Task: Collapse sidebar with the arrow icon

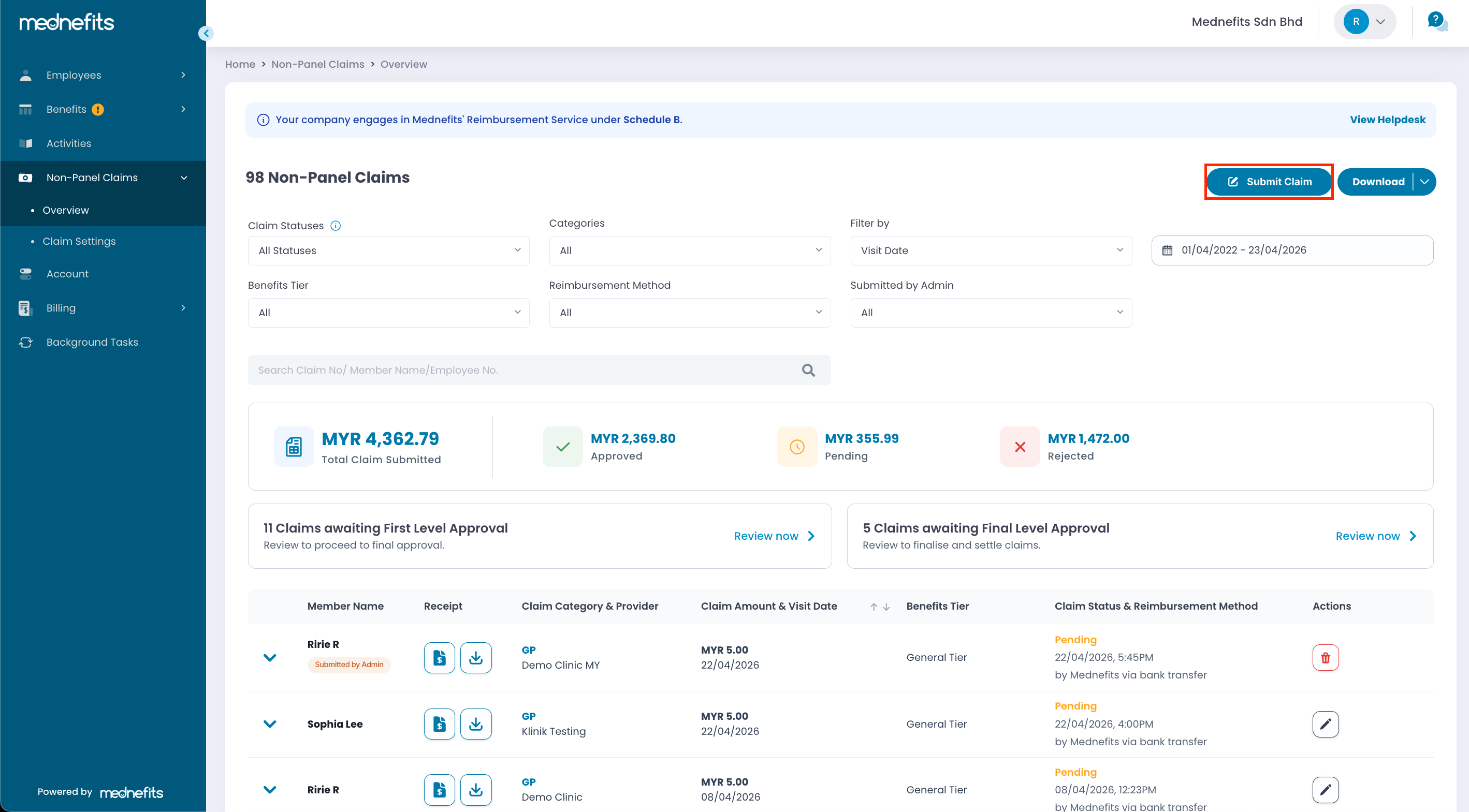Action: pyautogui.click(x=207, y=33)
